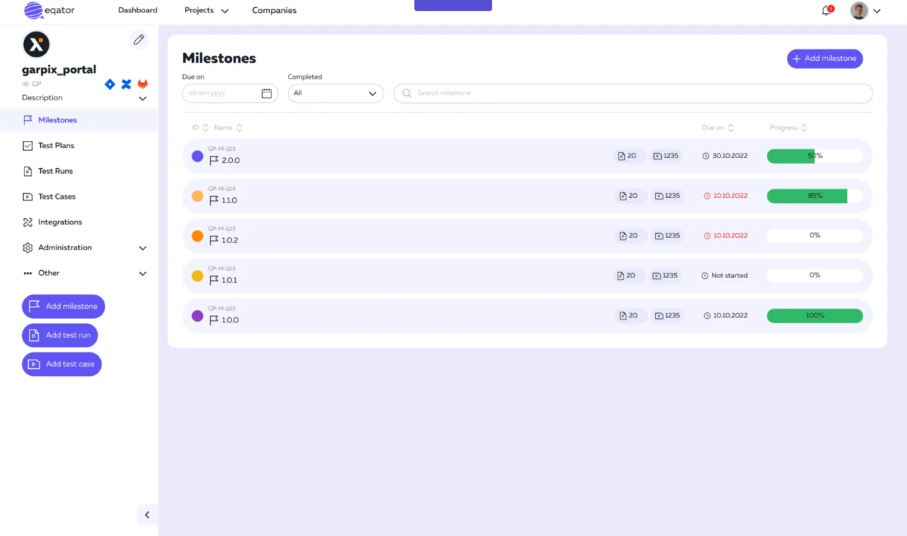
Task: Sort by the Progress column header
Action: (x=788, y=128)
